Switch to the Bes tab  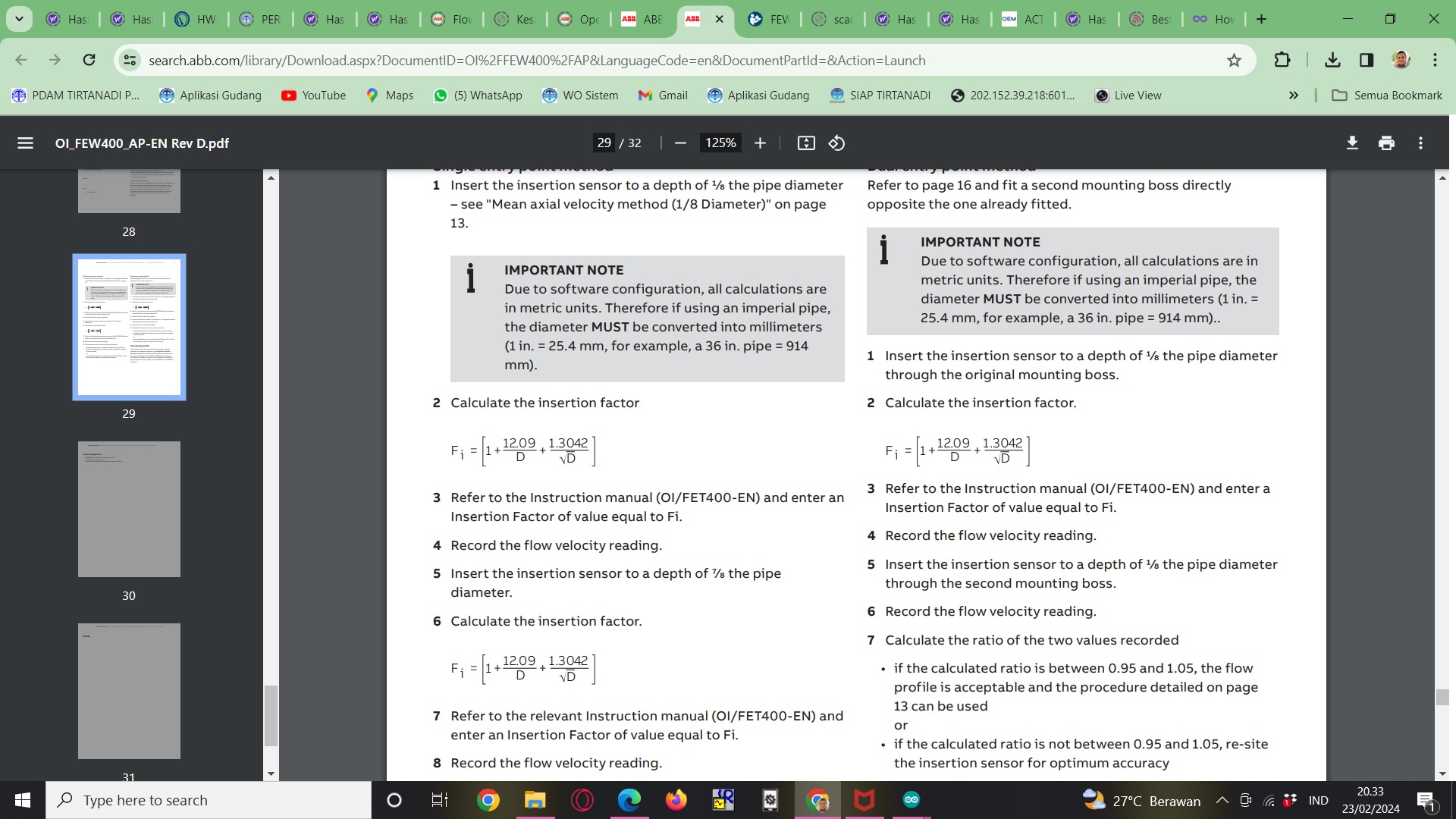[x=1150, y=19]
